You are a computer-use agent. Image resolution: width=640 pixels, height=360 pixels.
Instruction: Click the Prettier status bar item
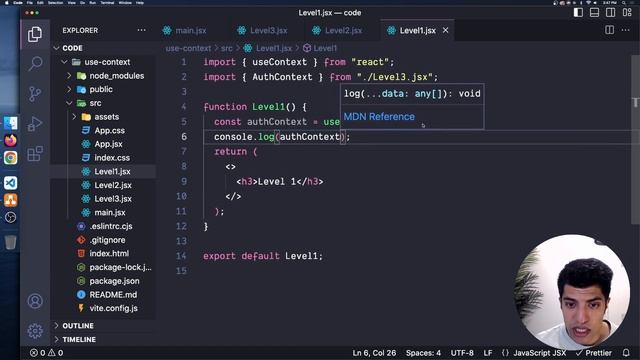coord(593,353)
